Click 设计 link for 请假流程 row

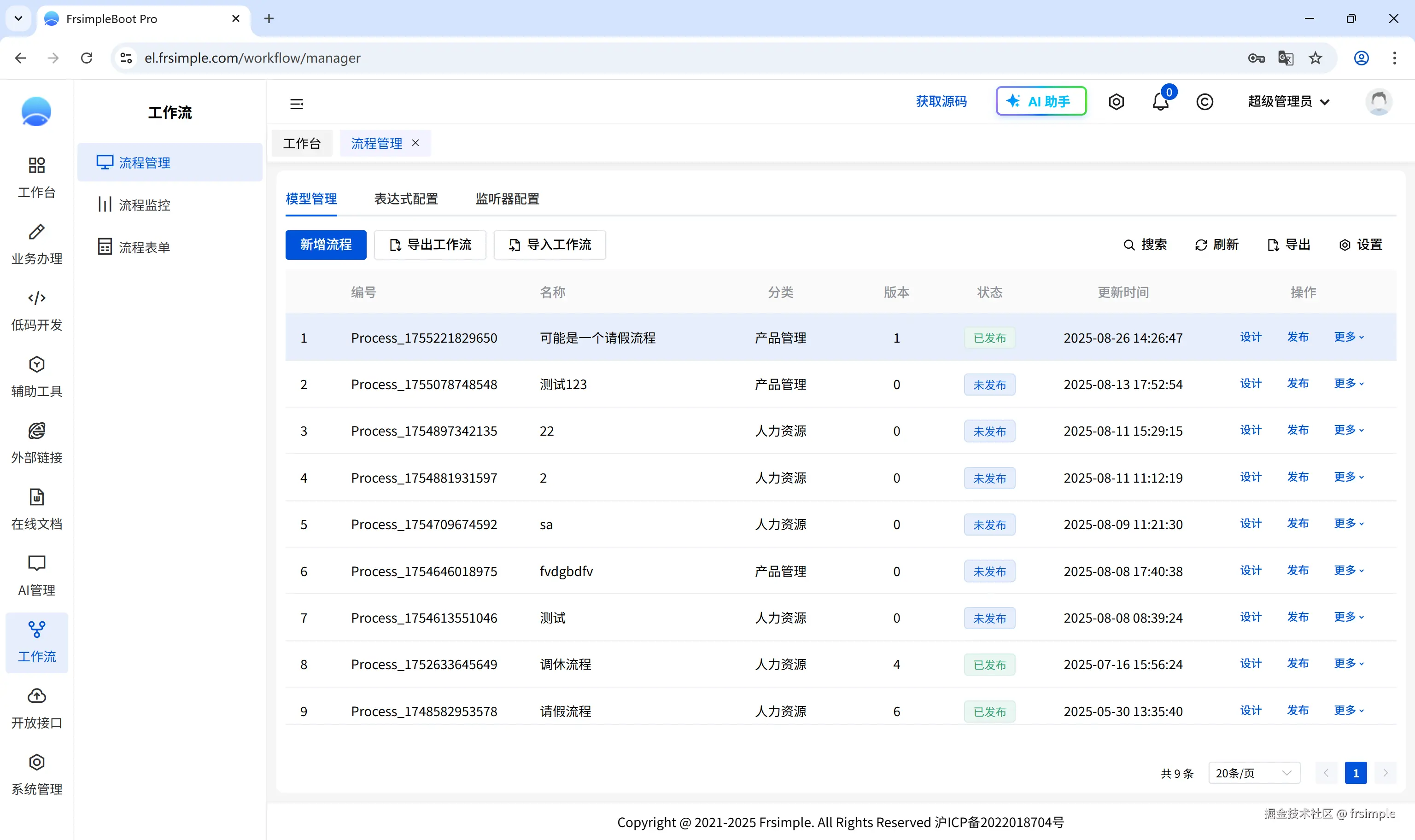1250,711
